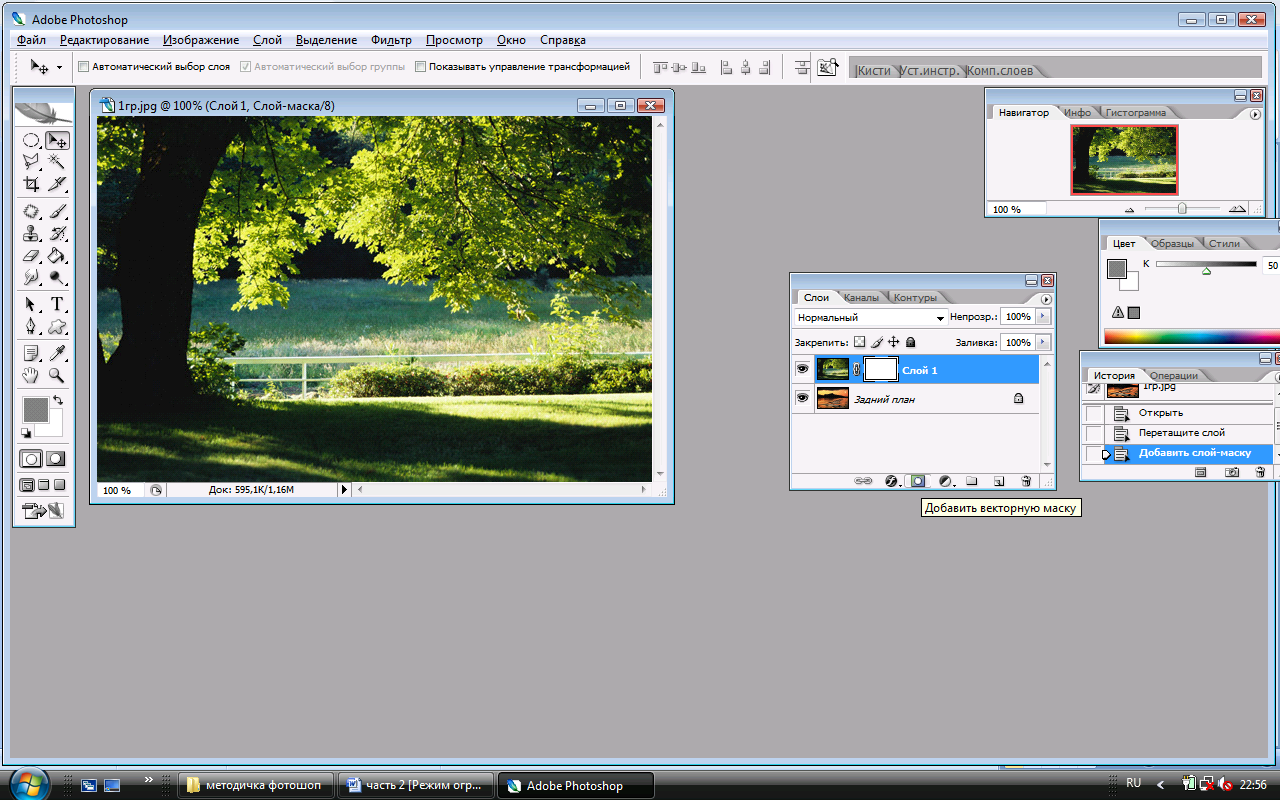This screenshot has height=800, width=1280.
Task: Switch to the Гистограмма tab
Action: click(x=1135, y=113)
